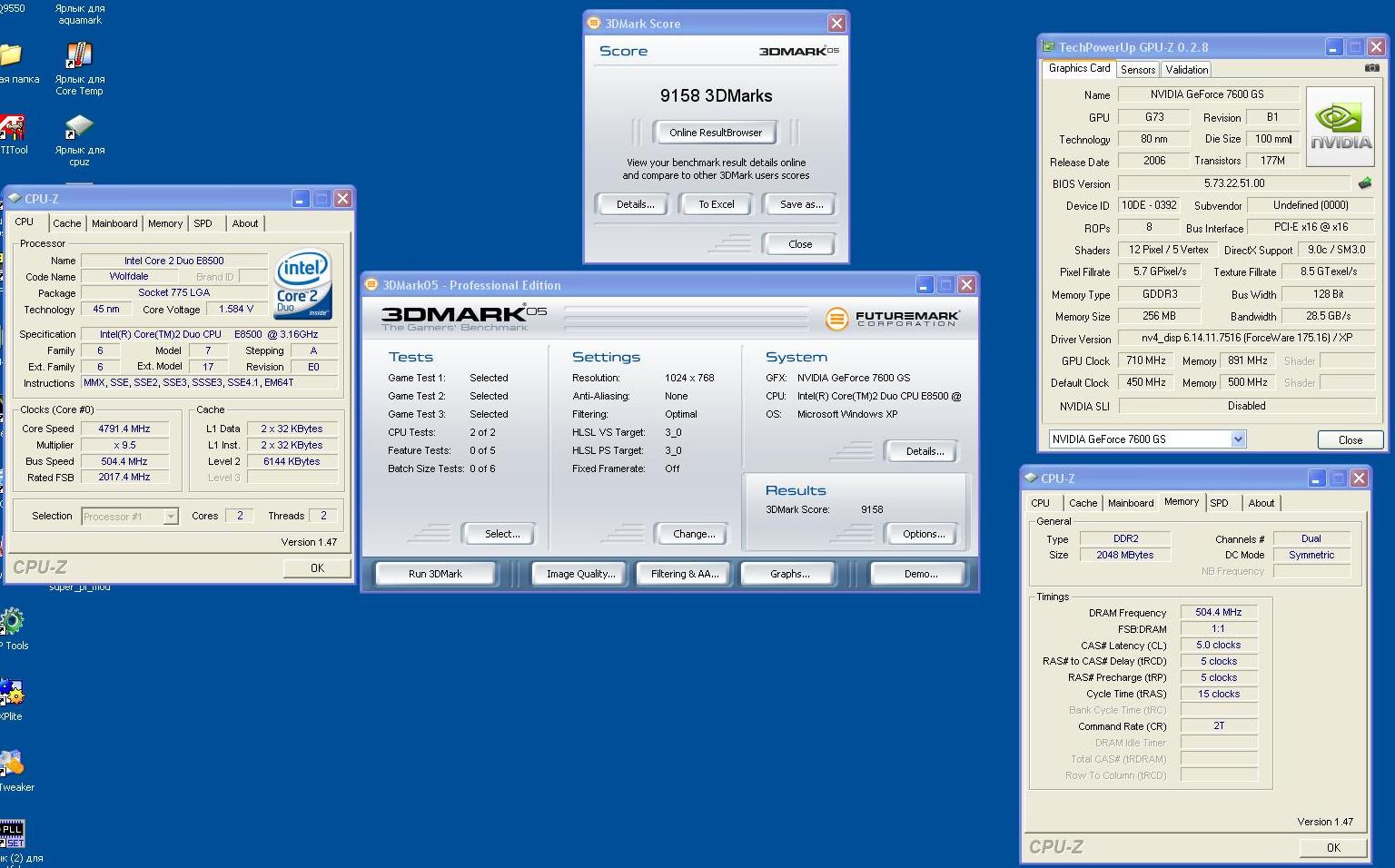This screenshot has width=1395, height=868.
Task: Click the GPU Clock 710 MHz field
Action: (x=1146, y=360)
